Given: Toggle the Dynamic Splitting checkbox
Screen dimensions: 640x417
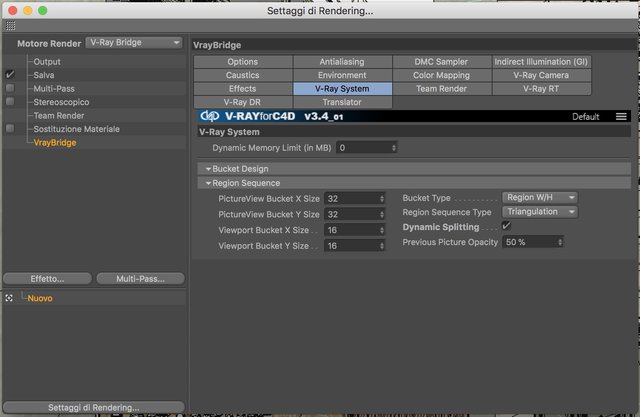Looking at the screenshot, I should coord(506,226).
